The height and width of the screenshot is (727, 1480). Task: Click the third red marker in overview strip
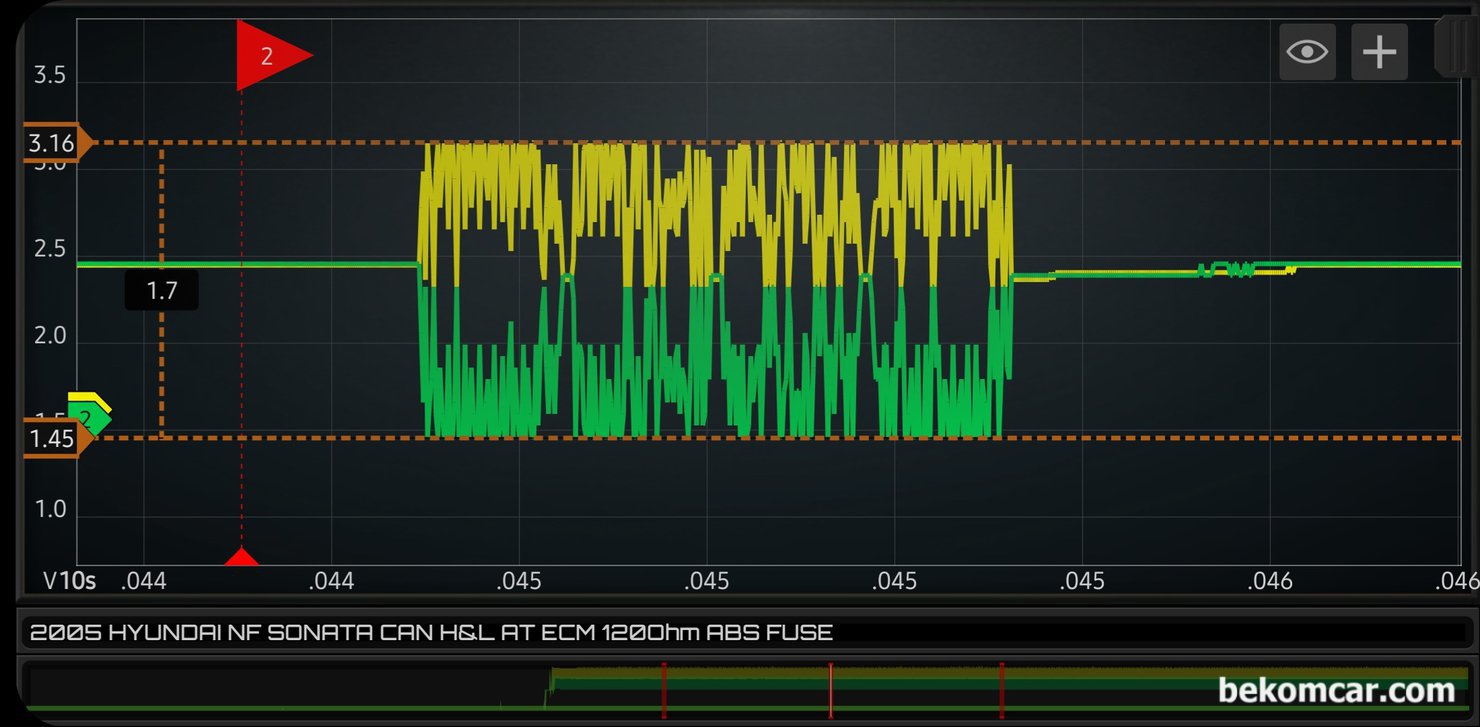pyautogui.click(x=1001, y=690)
